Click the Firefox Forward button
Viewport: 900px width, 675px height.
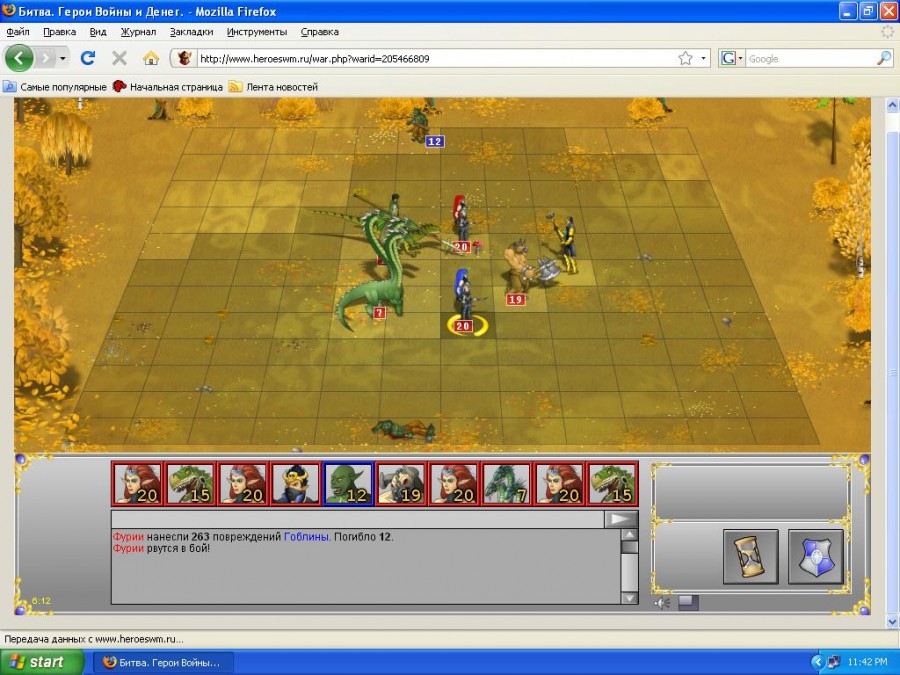point(45,58)
